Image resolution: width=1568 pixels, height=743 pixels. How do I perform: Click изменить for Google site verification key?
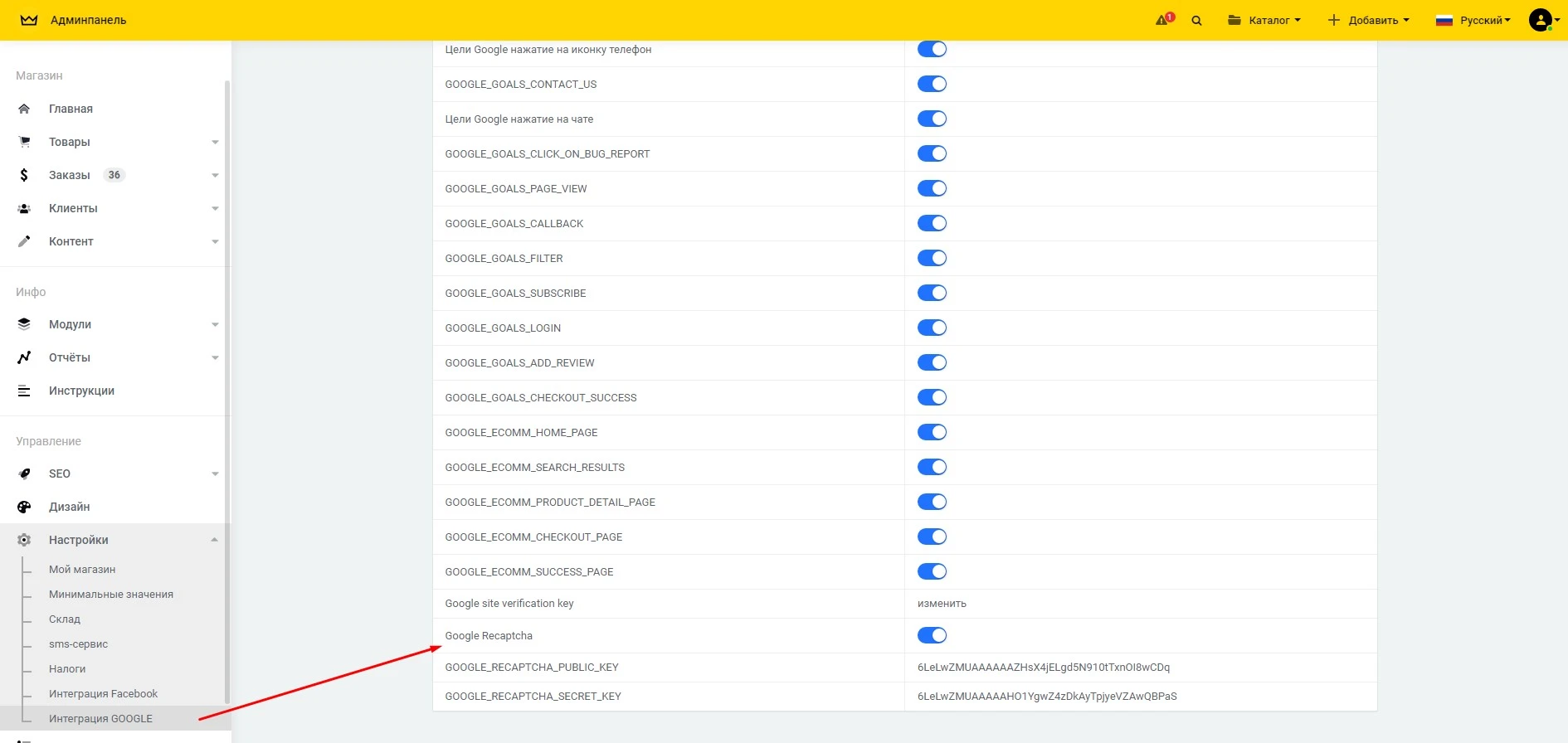(x=942, y=604)
